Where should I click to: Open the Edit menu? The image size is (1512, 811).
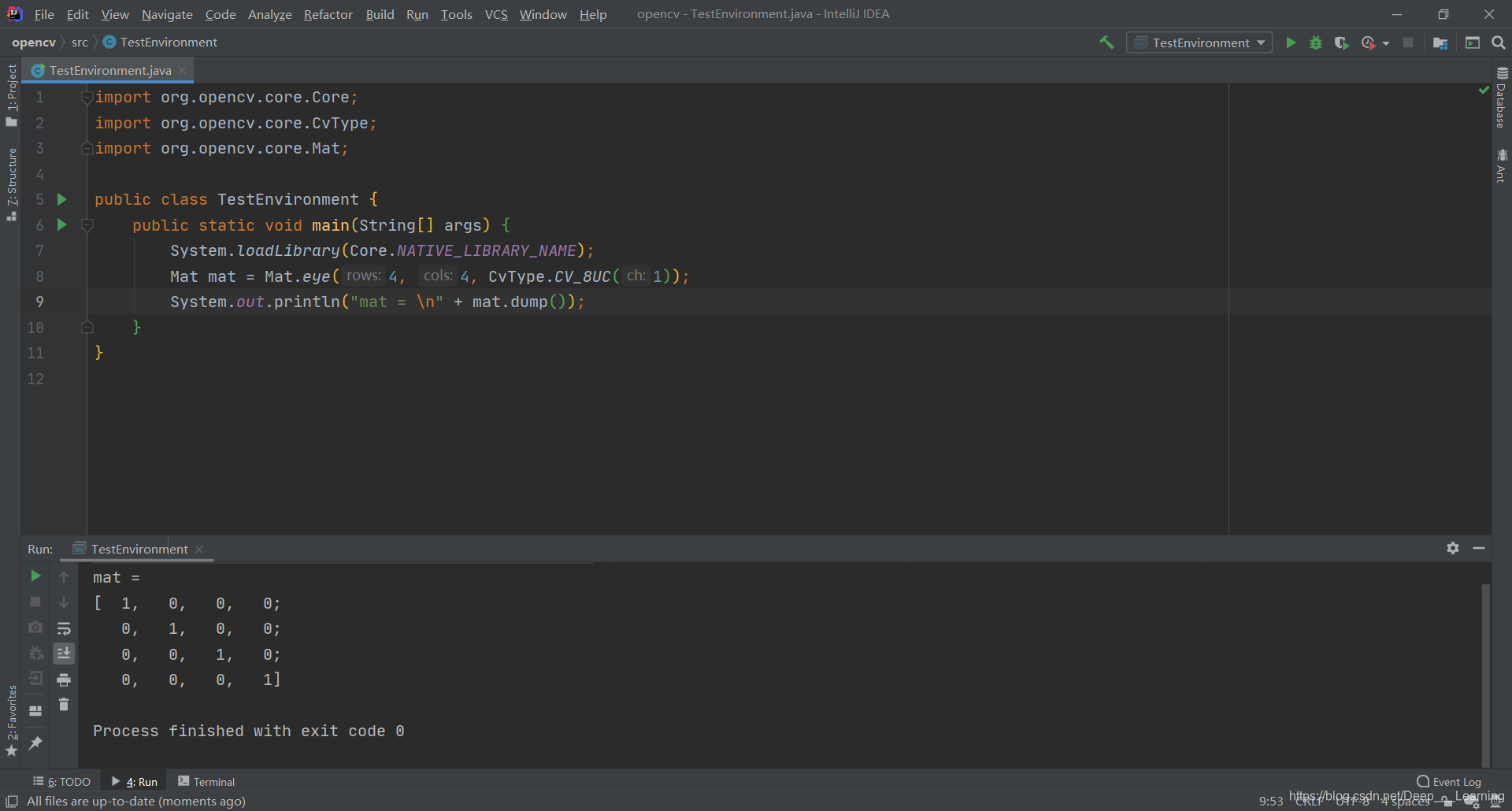click(x=77, y=14)
